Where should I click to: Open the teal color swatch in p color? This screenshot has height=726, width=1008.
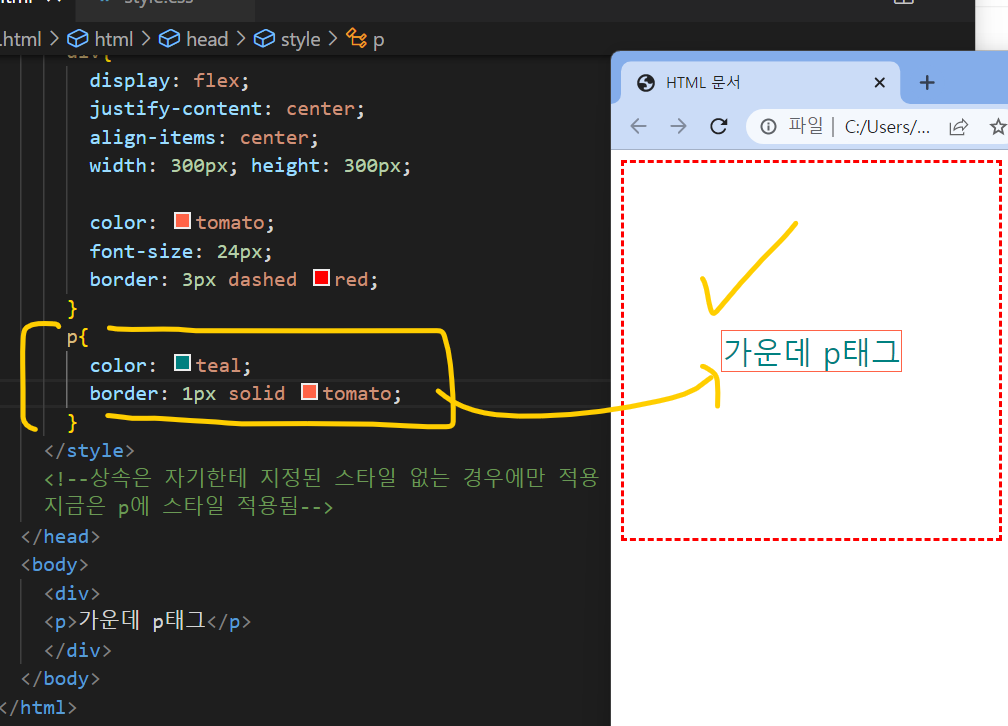point(183,363)
